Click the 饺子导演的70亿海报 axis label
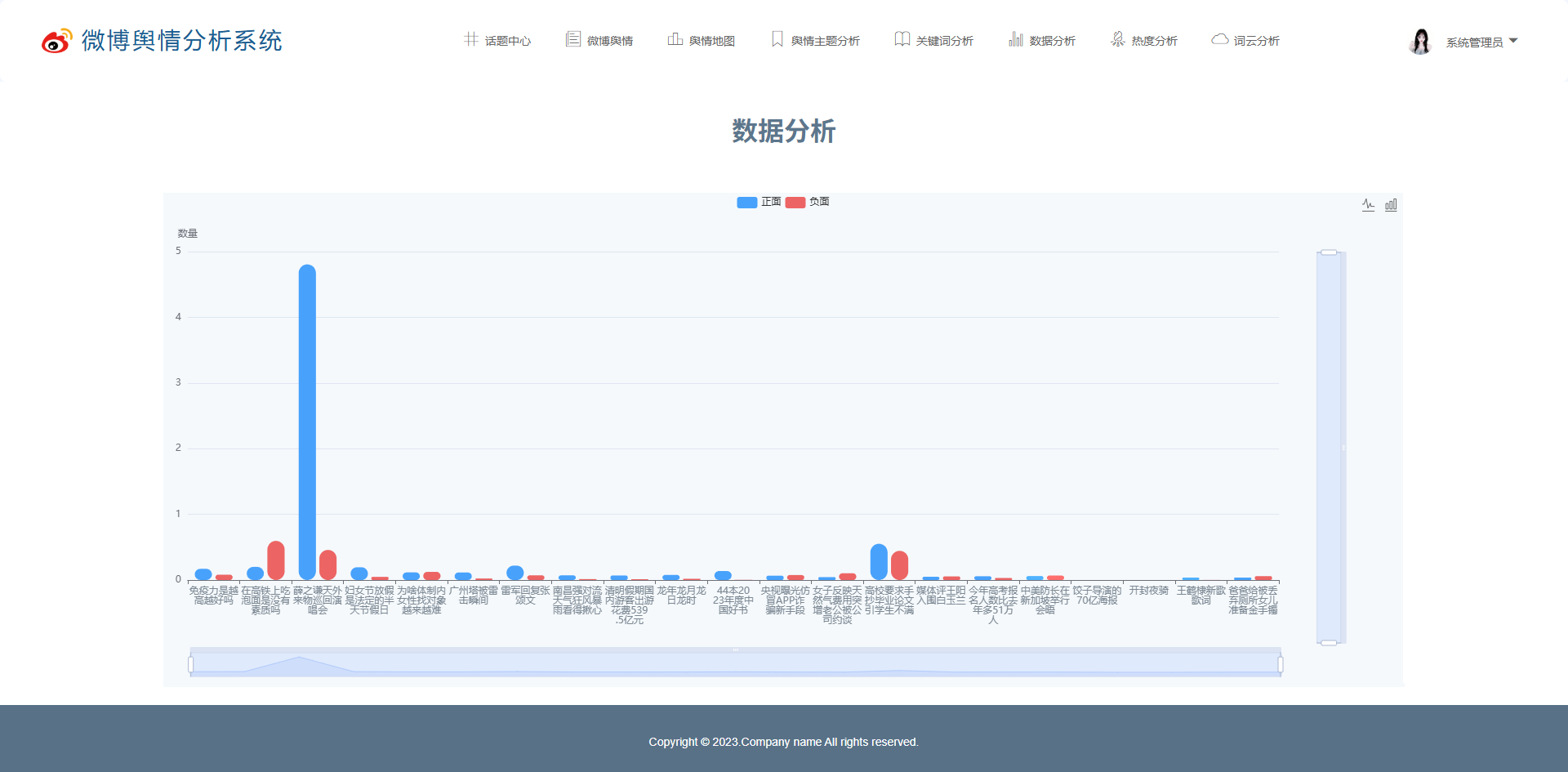The width and height of the screenshot is (1568, 772). [x=1097, y=596]
